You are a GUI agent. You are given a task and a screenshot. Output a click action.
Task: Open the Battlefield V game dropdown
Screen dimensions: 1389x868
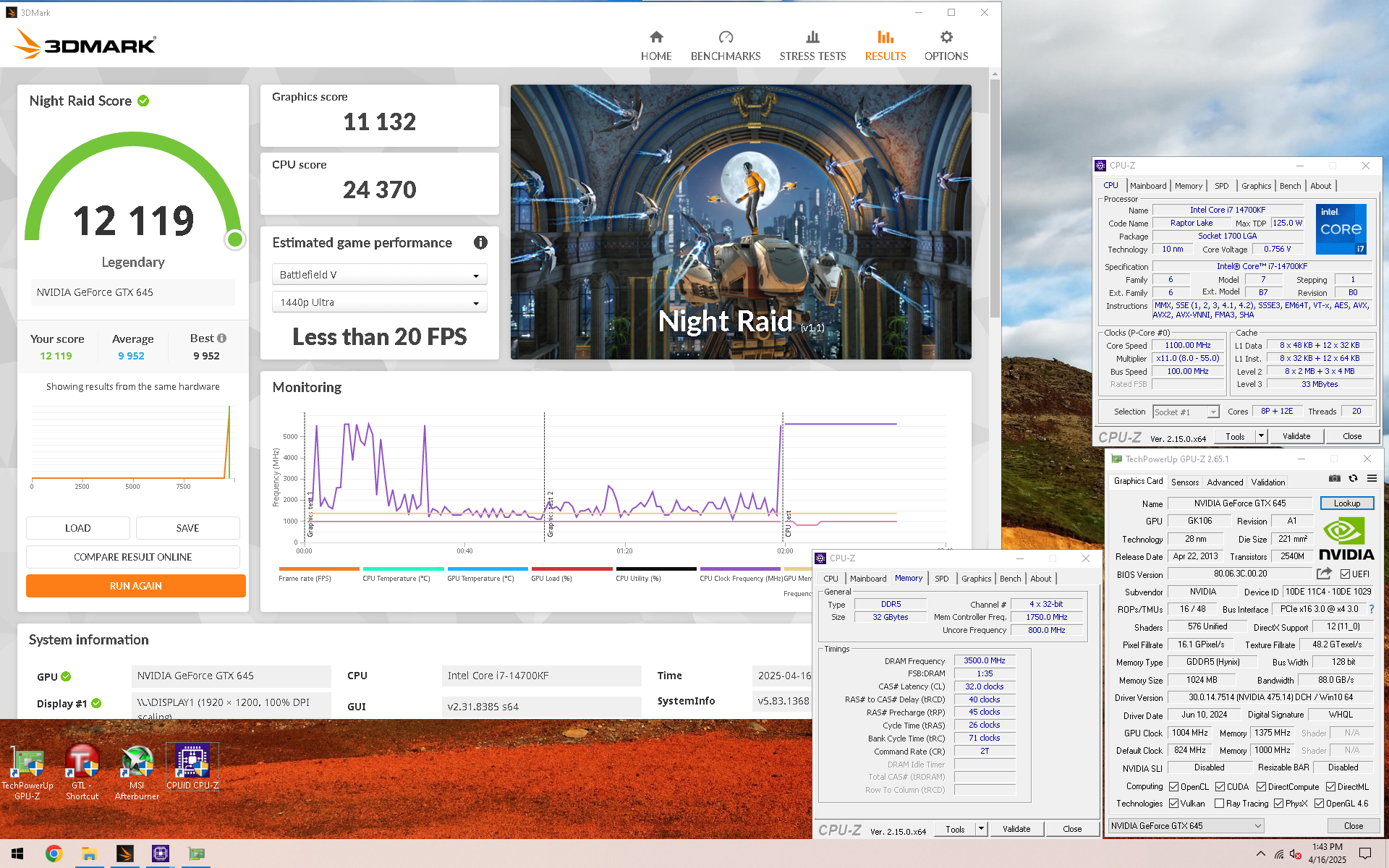click(379, 275)
